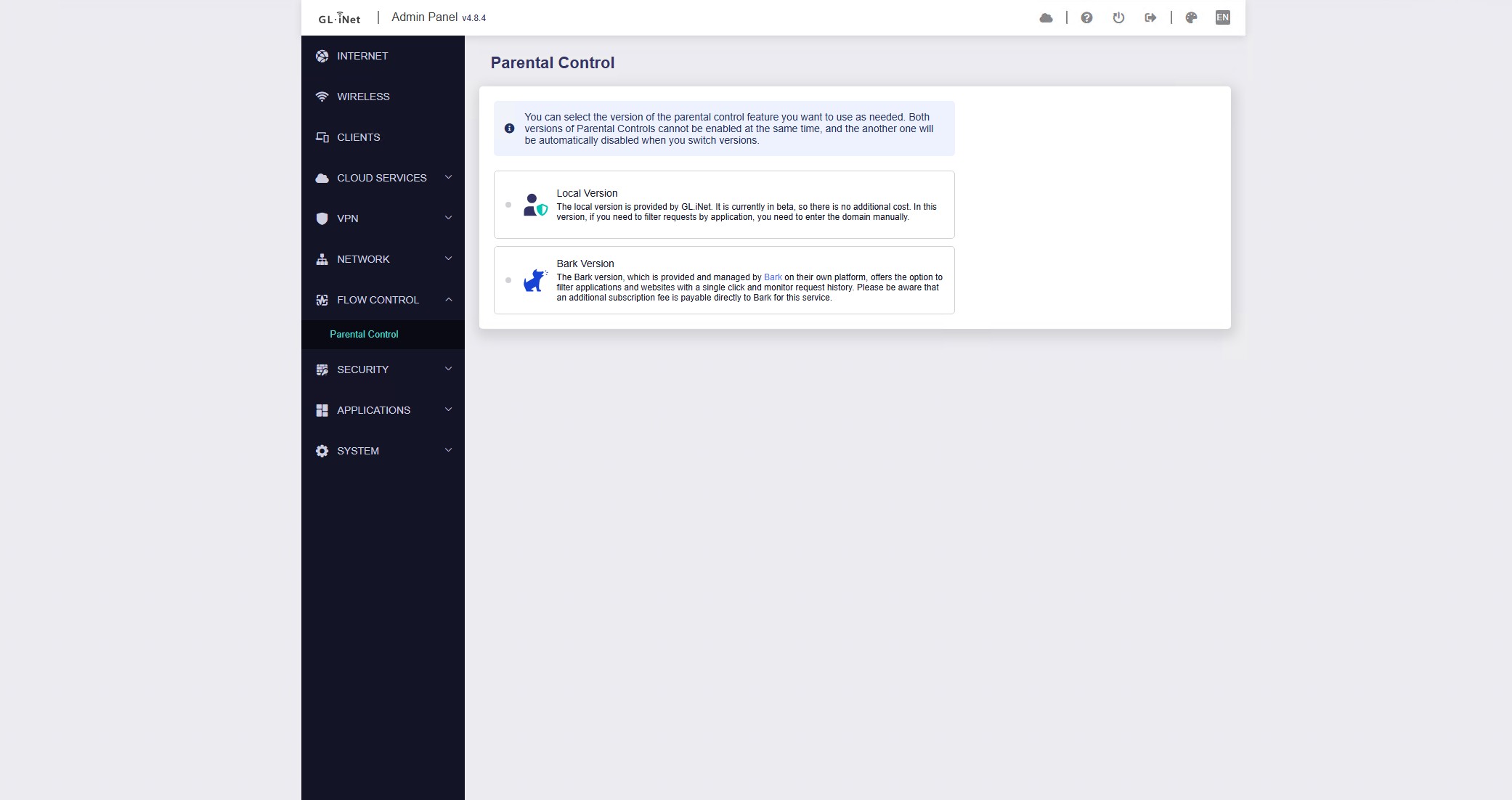Image resolution: width=1512 pixels, height=800 pixels.
Task: Expand the Cloud Services submenu arrow
Action: click(x=448, y=177)
